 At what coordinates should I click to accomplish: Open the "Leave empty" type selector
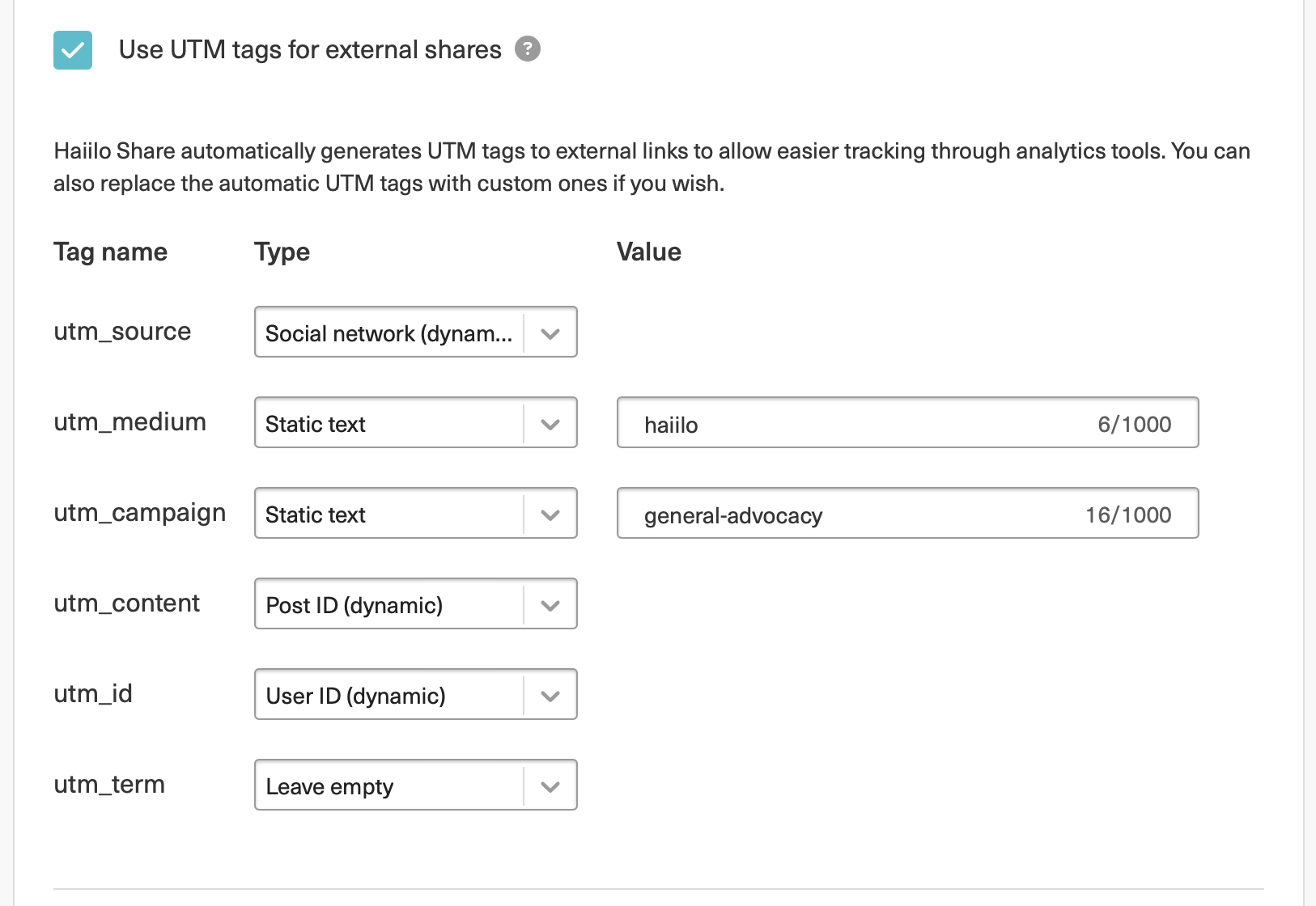click(389, 785)
